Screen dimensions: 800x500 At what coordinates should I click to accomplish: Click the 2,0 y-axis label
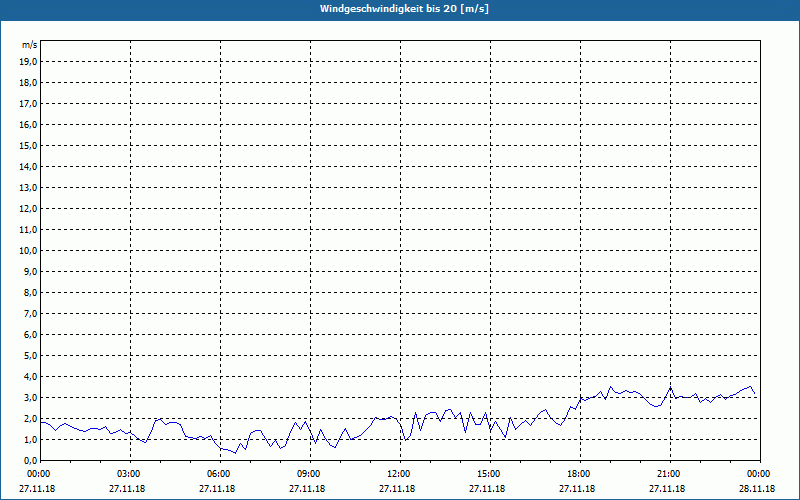click(31, 418)
